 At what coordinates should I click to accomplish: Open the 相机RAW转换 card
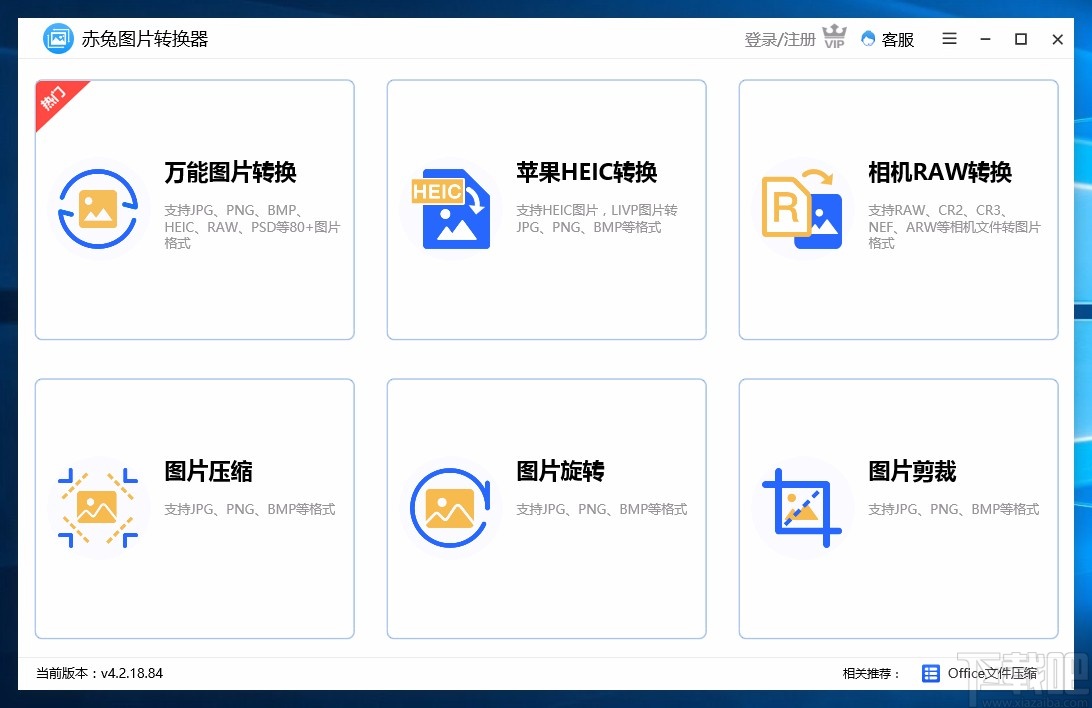pyautogui.click(x=898, y=209)
